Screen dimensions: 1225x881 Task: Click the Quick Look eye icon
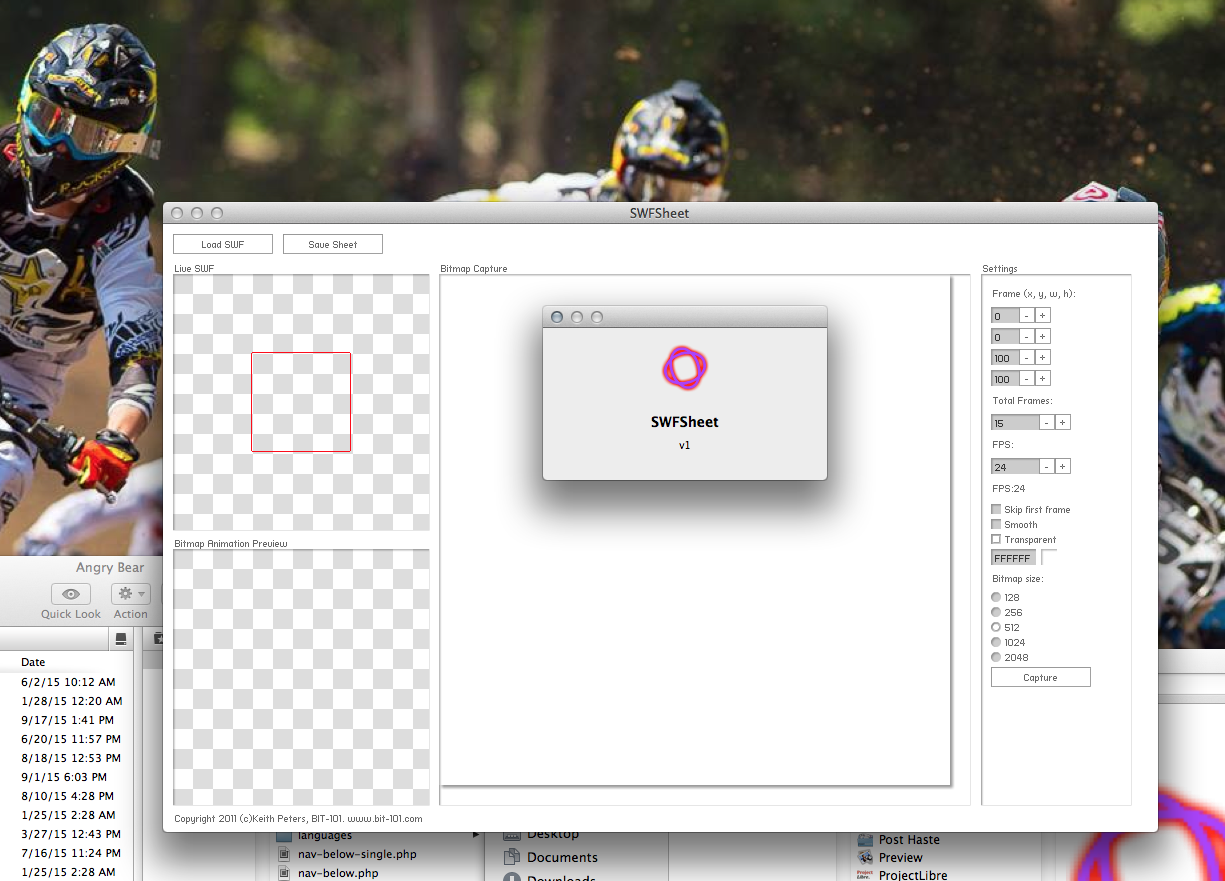pyautogui.click(x=71, y=594)
